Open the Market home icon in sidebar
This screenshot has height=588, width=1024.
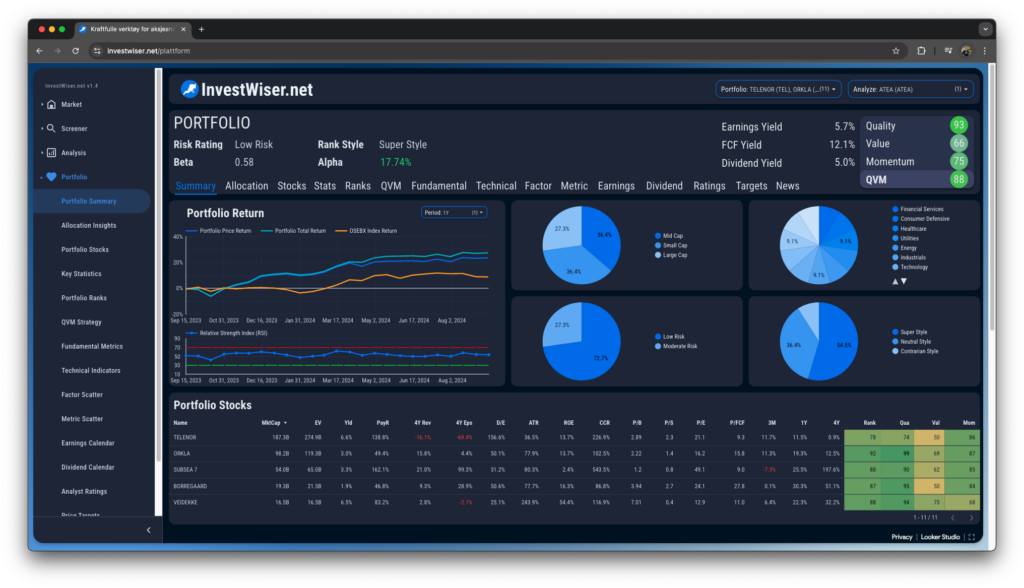tap(52, 105)
